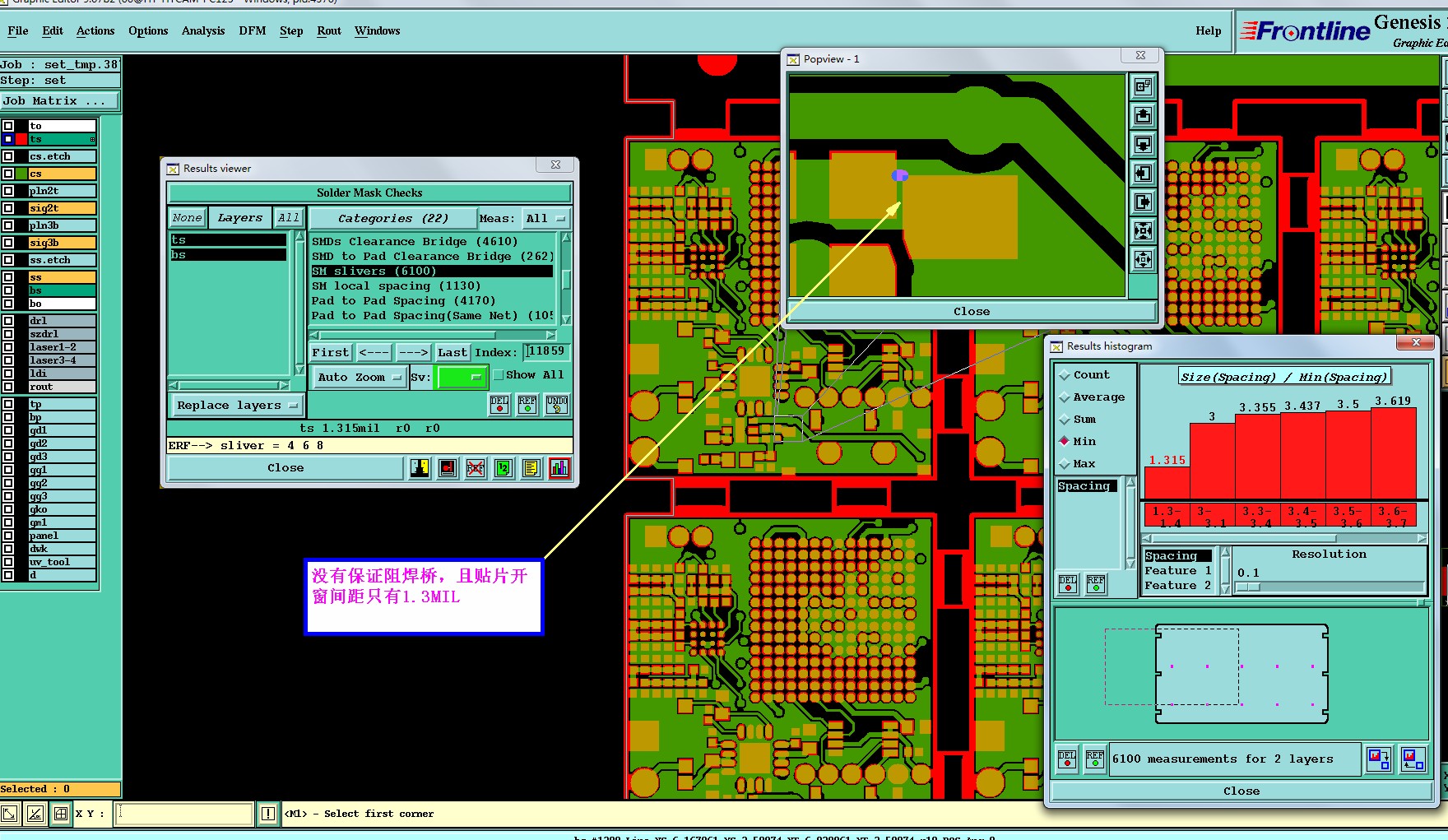Click Last button in Results viewer
This screenshot has width=1448, height=840.
pyautogui.click(x=452, y=353)
